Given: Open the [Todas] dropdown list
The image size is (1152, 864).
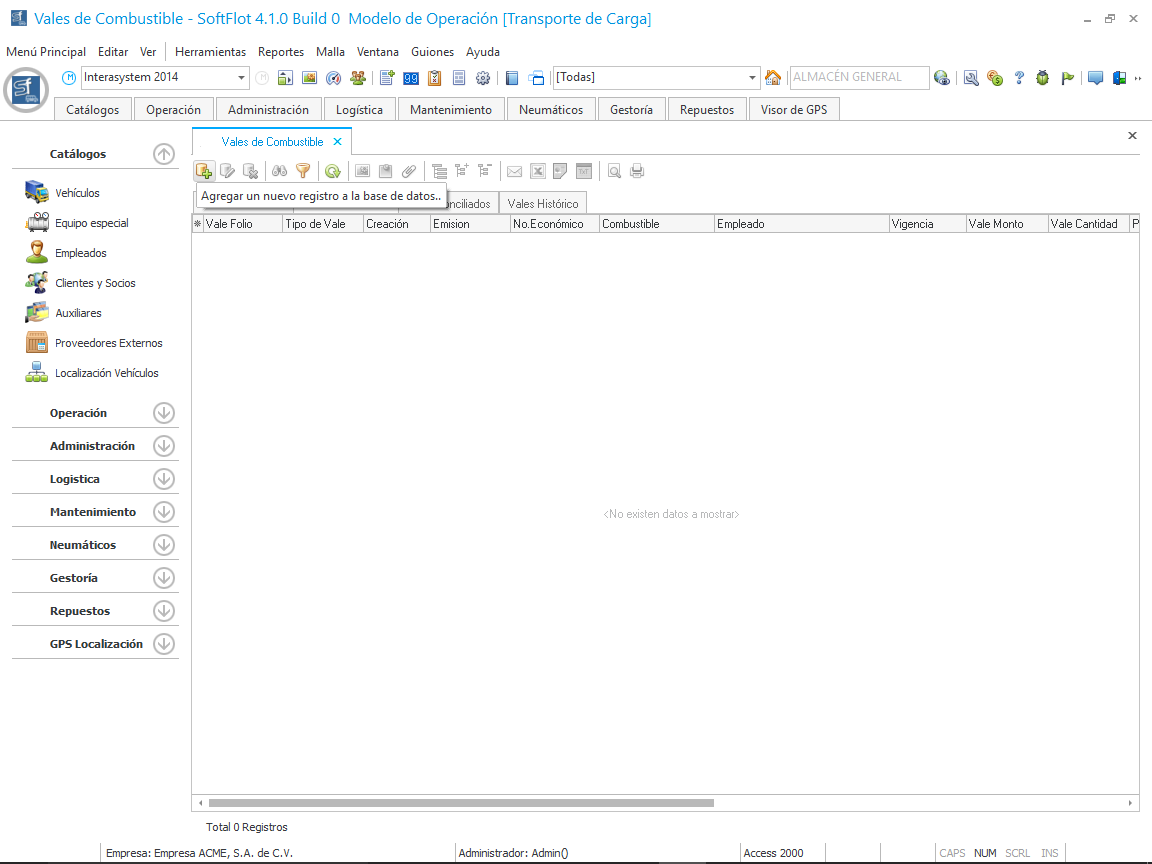Looking at the screenshot, I should (x=753, y=78).
